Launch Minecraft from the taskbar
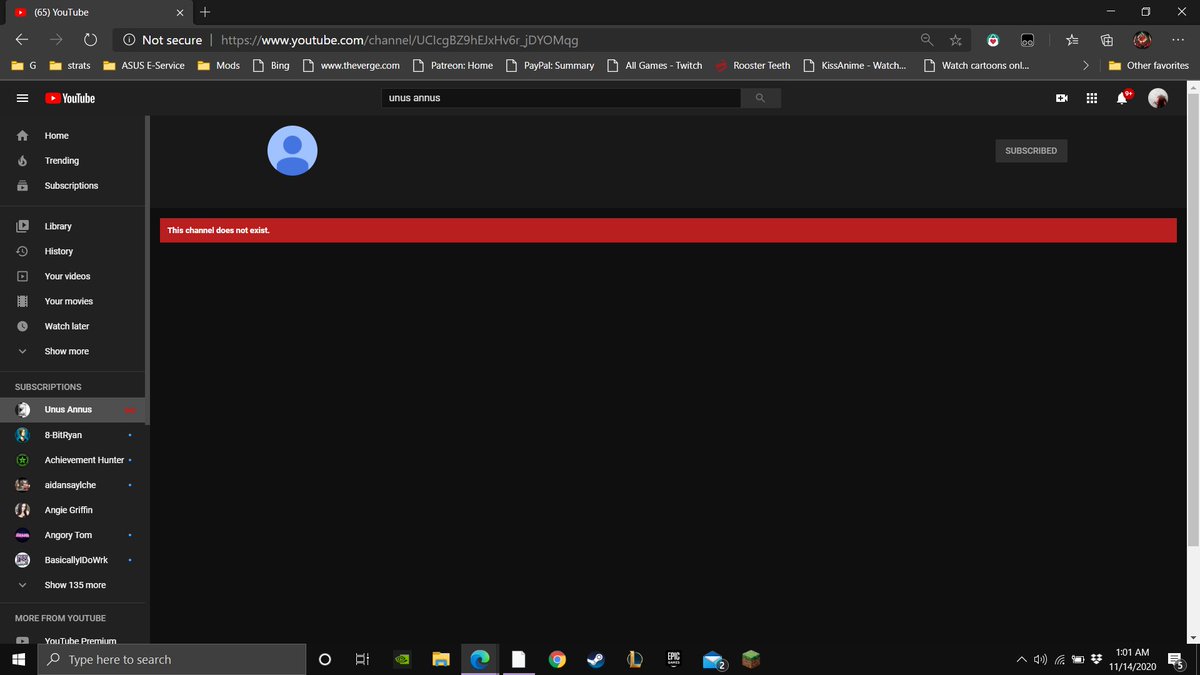Image resolution: width=1200 pixels, height=675 pixels. (x=751, y=659)
